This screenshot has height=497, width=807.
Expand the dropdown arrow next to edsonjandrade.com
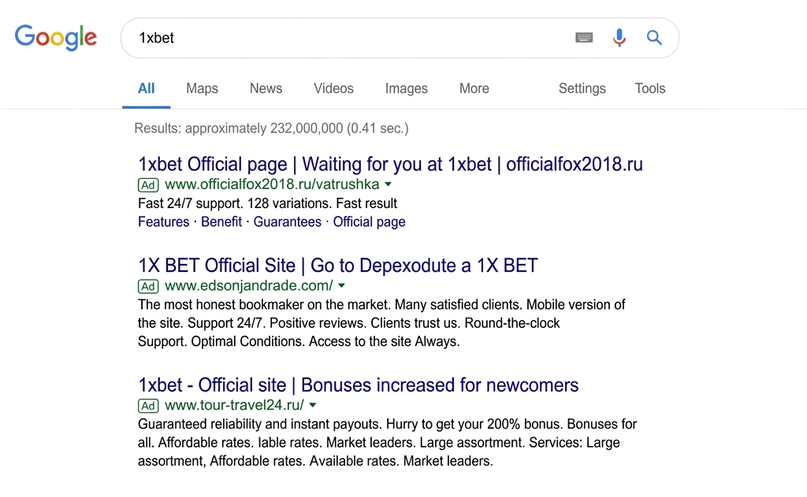click(x=341, y=286)
